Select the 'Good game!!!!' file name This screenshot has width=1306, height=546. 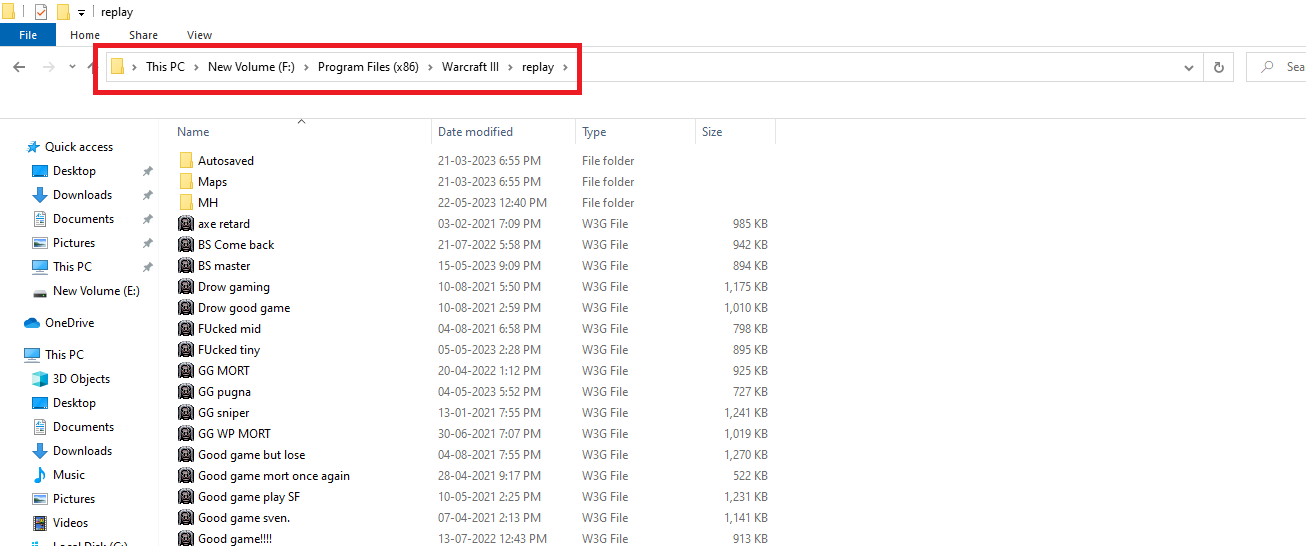coord(235,539)
